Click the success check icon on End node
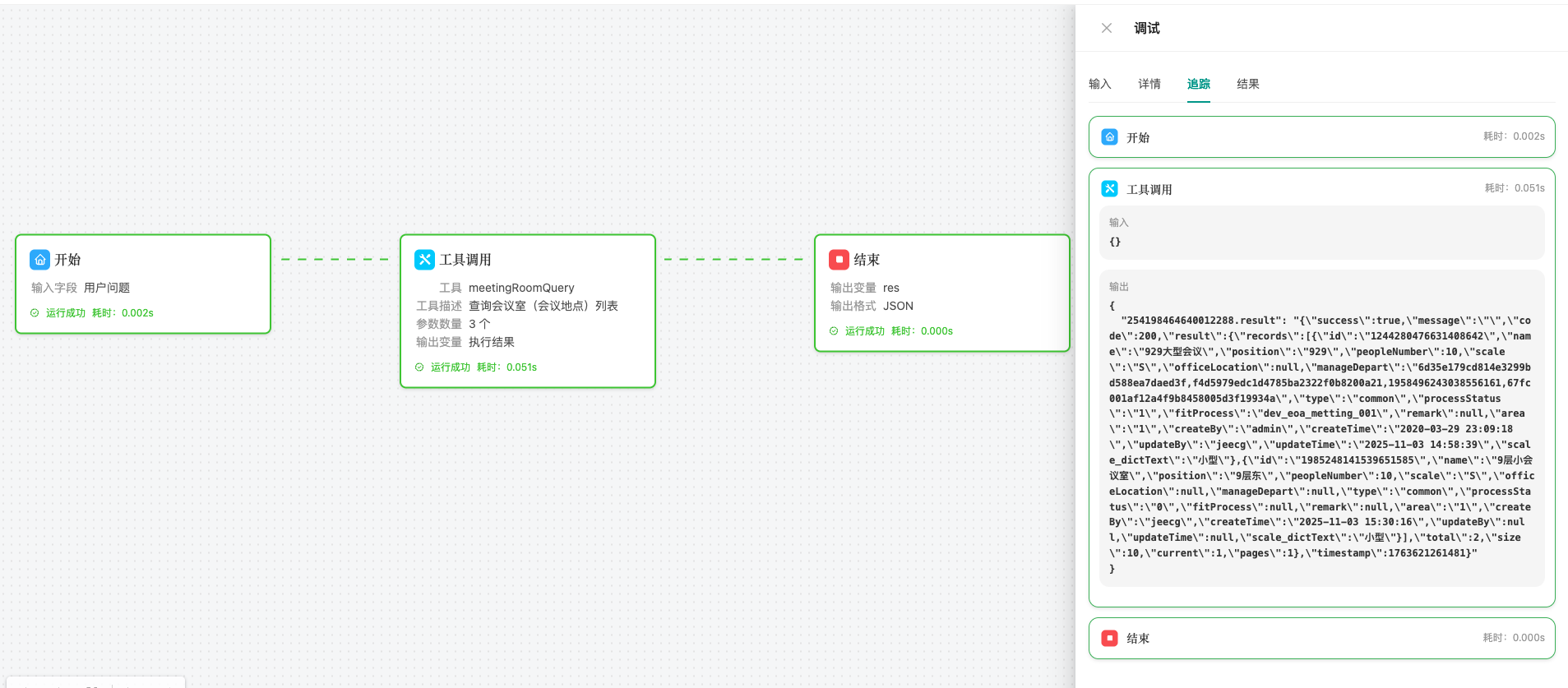 click(x=834, y=331)
